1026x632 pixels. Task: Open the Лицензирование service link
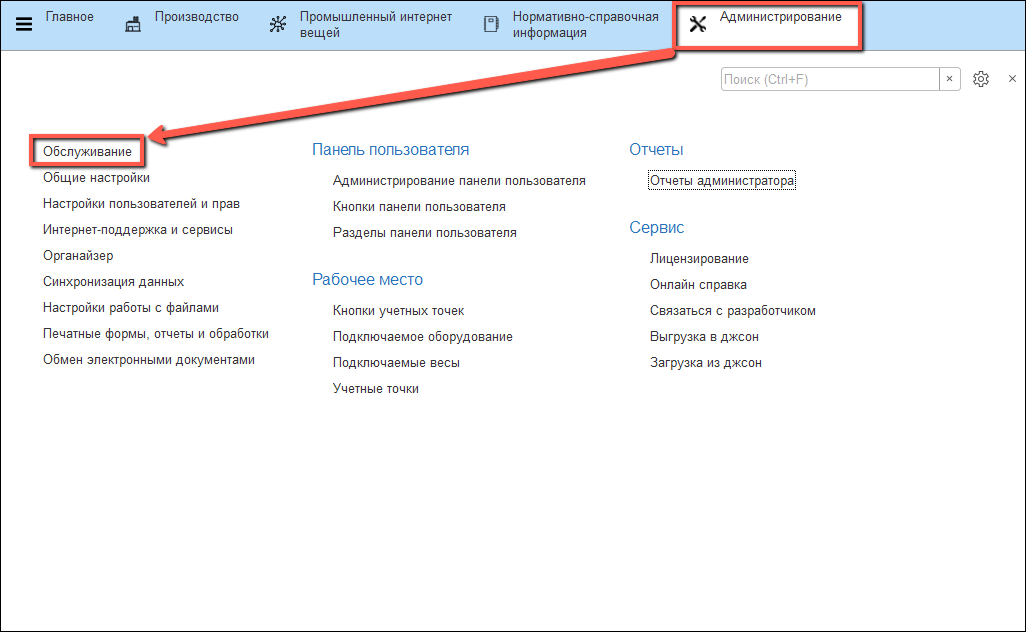point(699,259)
